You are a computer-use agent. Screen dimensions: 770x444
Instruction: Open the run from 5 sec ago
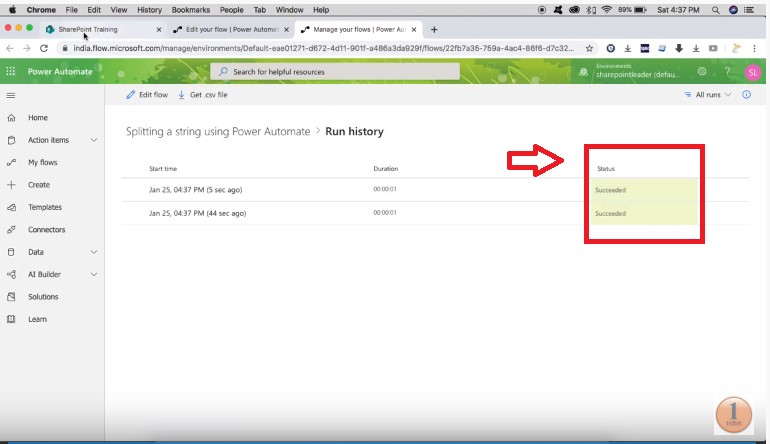[195, 189]
